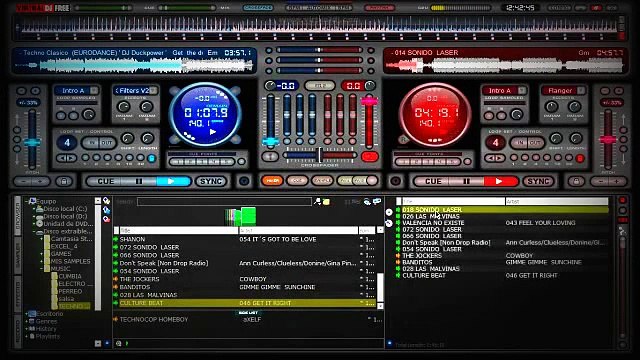Click the Title column header in browser list
The image size is (640, 360).
coord(178,231)
